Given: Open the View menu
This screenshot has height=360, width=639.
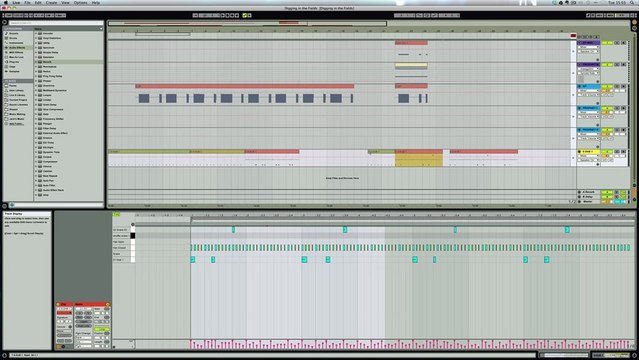Looking at the screenshot, I should click(x=65, y=2).
